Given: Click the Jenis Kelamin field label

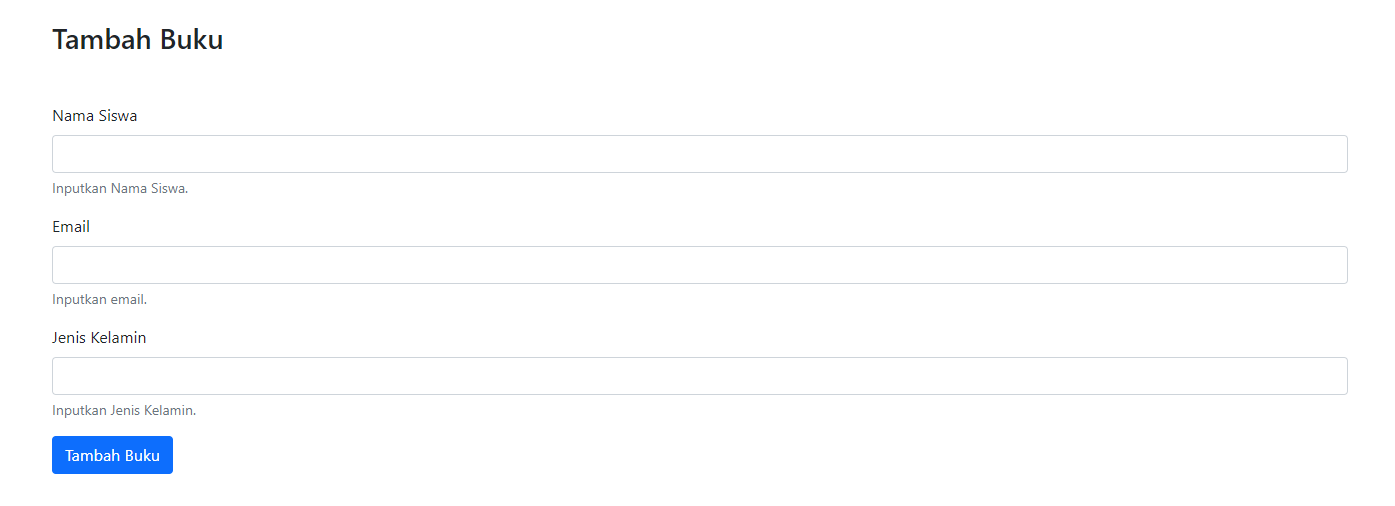Looking at the screenshot, I should click(99, 338).
